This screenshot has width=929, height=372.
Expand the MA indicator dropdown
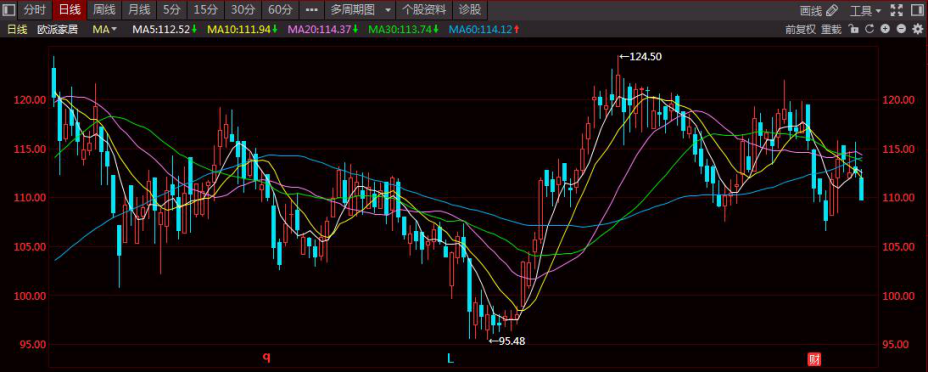(105, 29)
